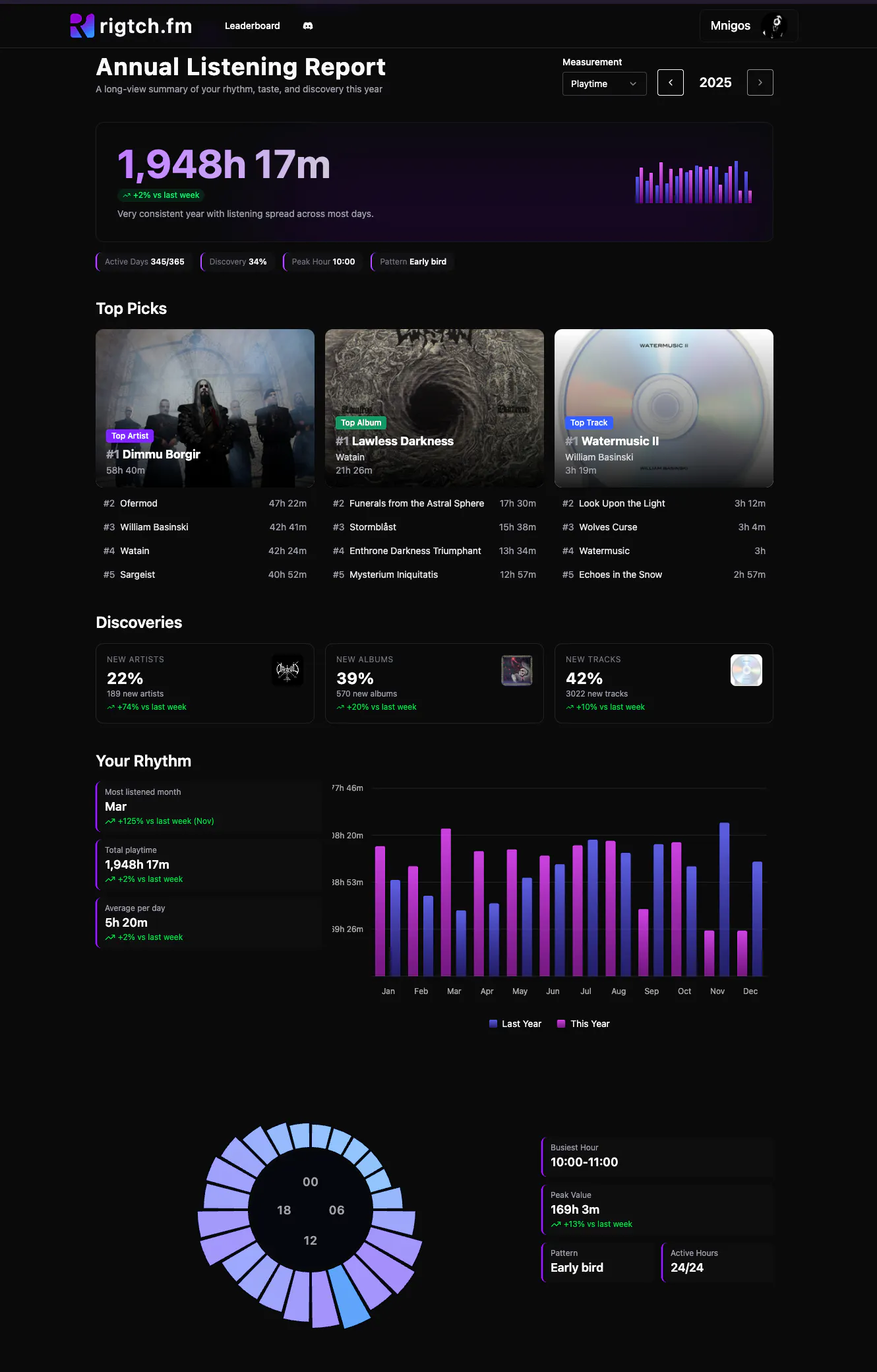Click the Ofermod playtime 47h 22m
The image size is (877, 1372).
[287, 503]
